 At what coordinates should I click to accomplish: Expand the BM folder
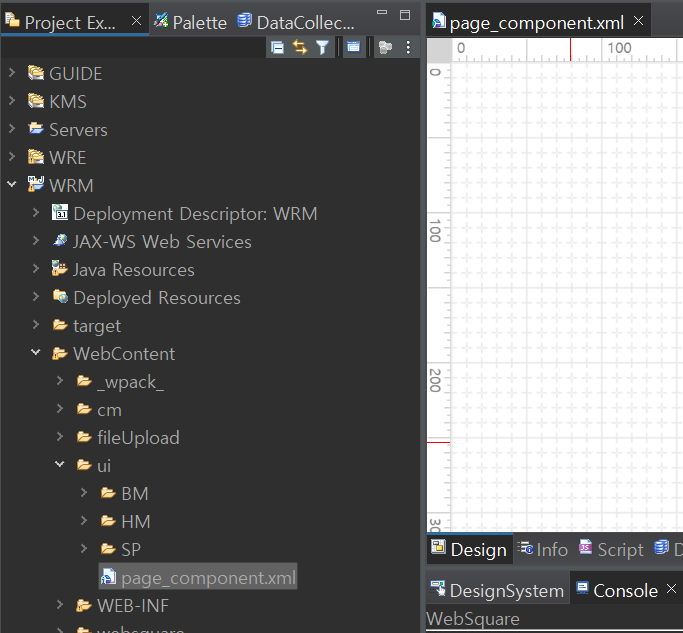point(84,492)
